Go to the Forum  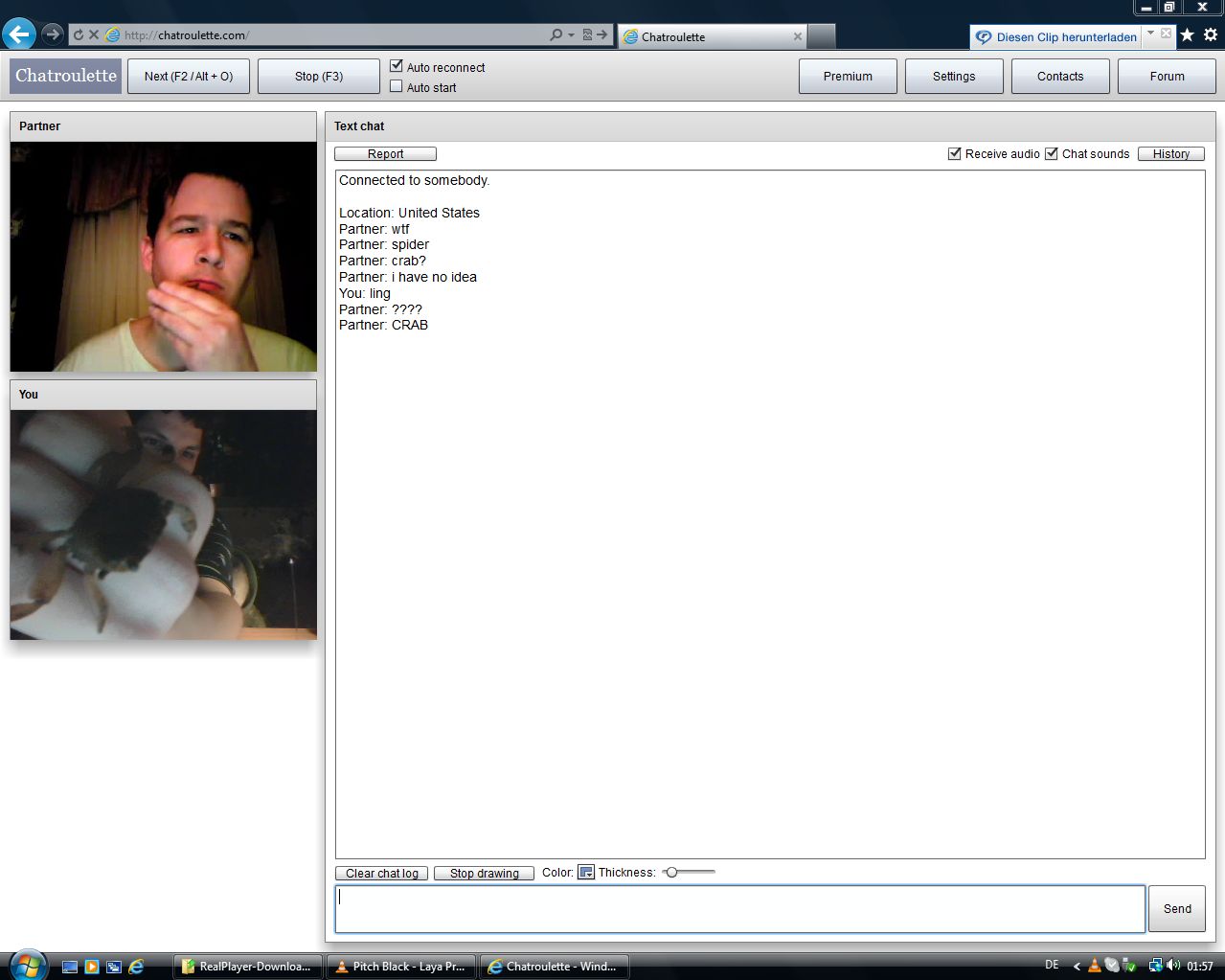click(1167, 76)
